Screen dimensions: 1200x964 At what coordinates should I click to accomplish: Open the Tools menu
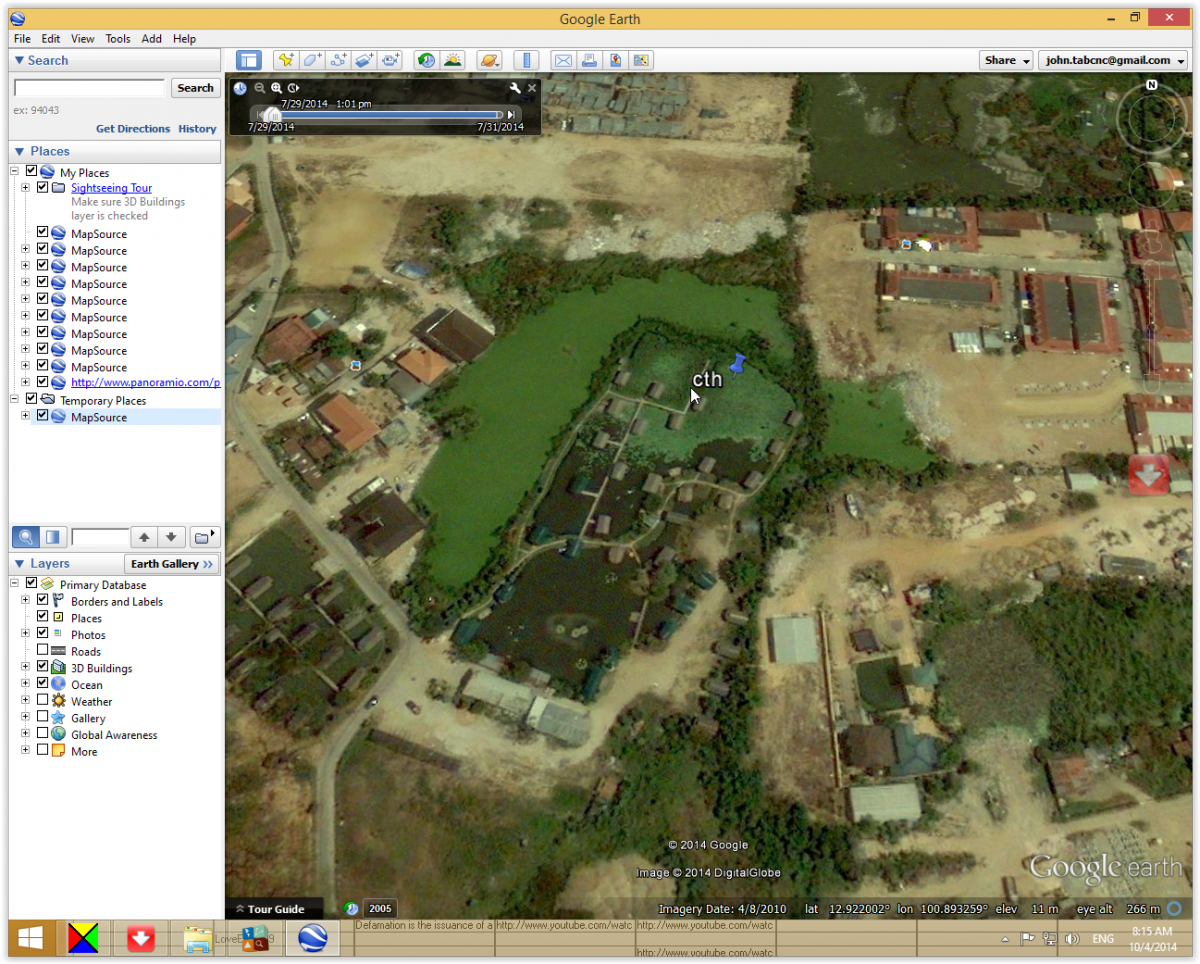click(x=118, y=39)
